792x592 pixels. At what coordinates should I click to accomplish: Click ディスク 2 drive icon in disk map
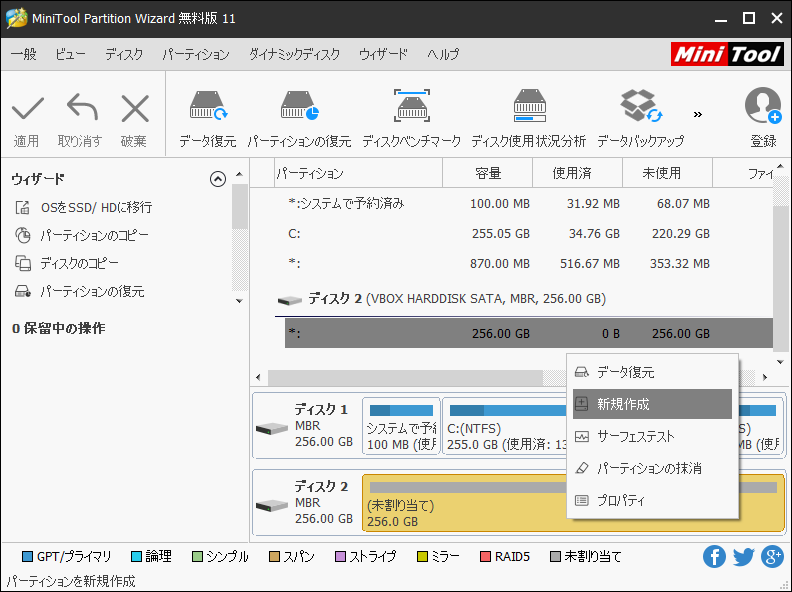pos(272,505)
